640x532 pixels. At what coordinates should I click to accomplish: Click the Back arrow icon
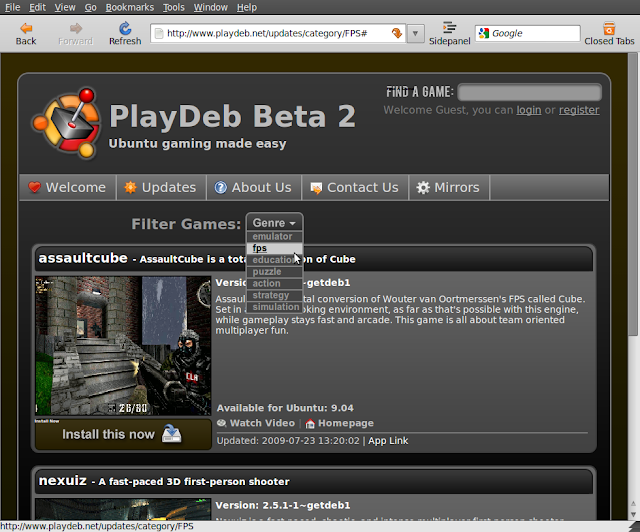tap(26, 28)
